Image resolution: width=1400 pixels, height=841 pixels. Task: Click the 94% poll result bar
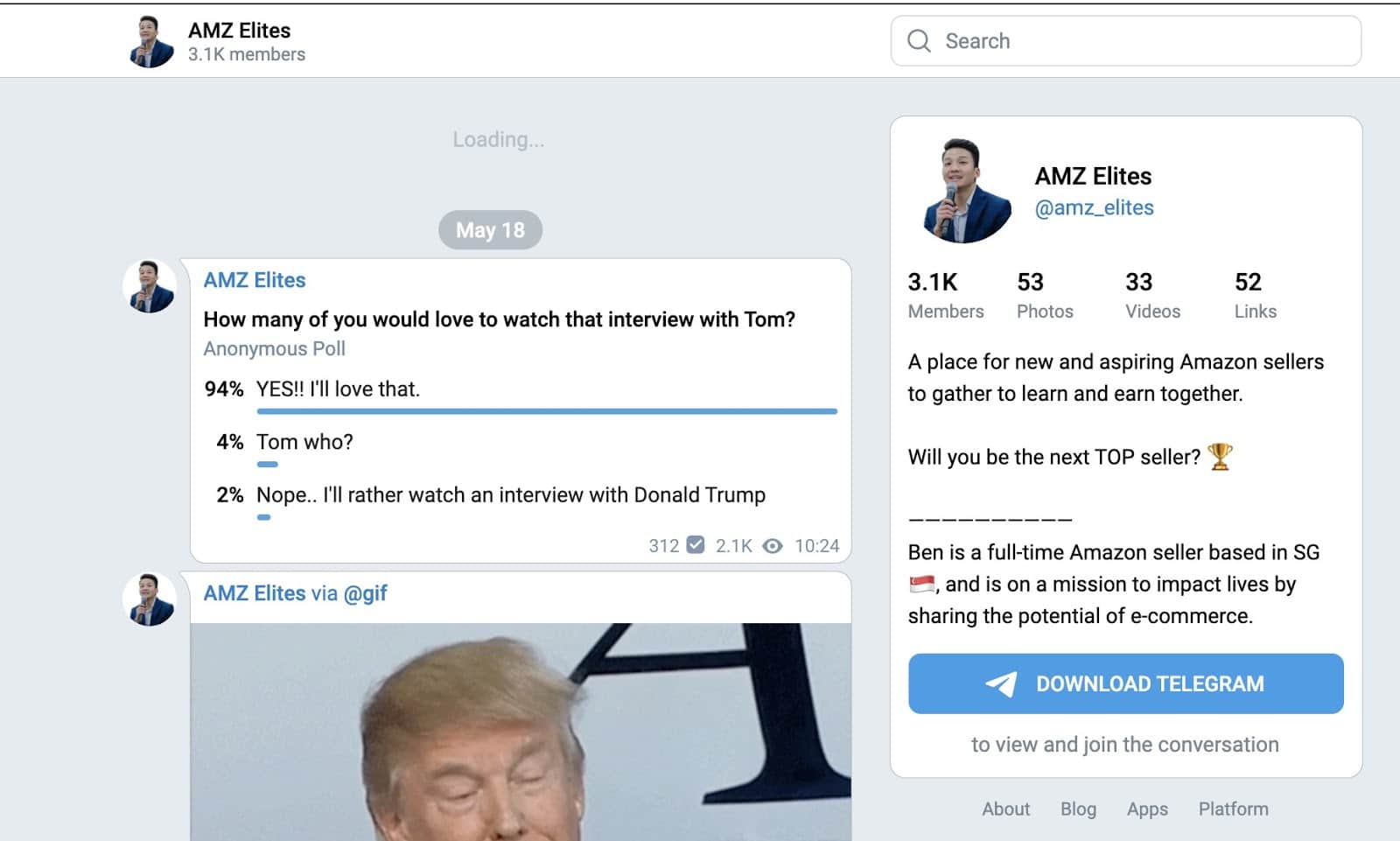pos(547,411)
